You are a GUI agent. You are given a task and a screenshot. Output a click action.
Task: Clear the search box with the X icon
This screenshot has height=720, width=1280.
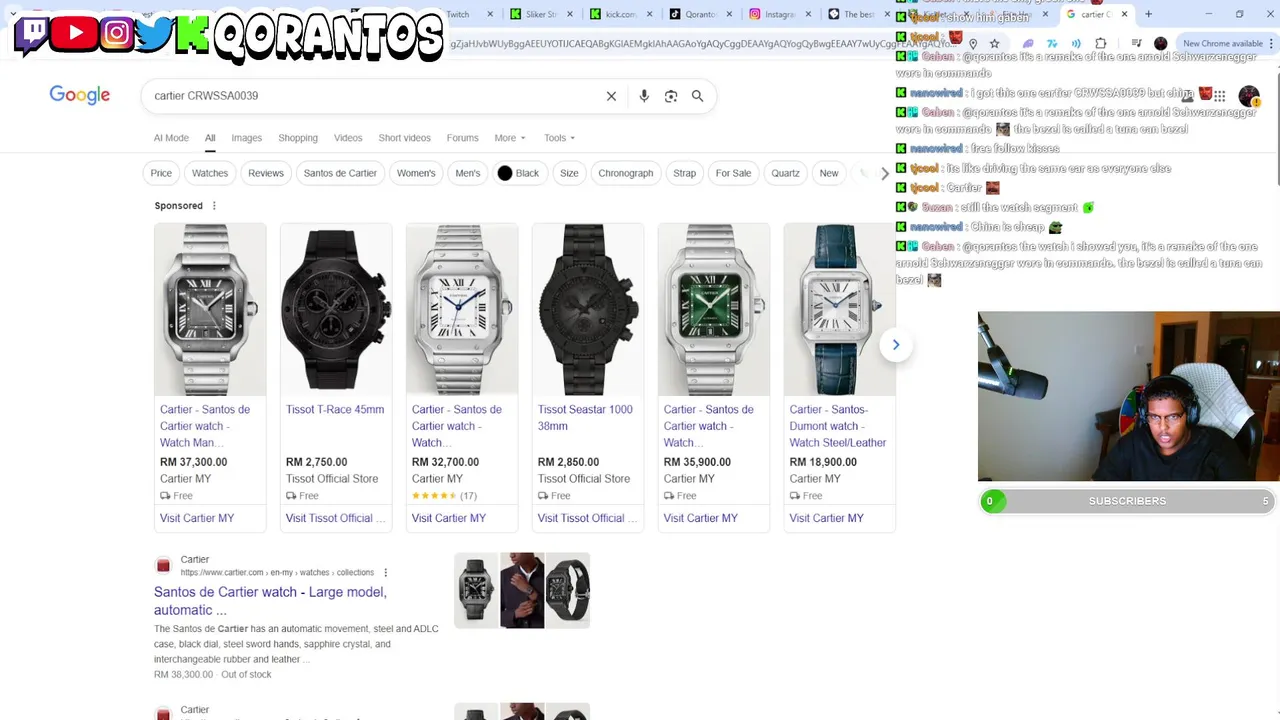[x=611, y=96]
